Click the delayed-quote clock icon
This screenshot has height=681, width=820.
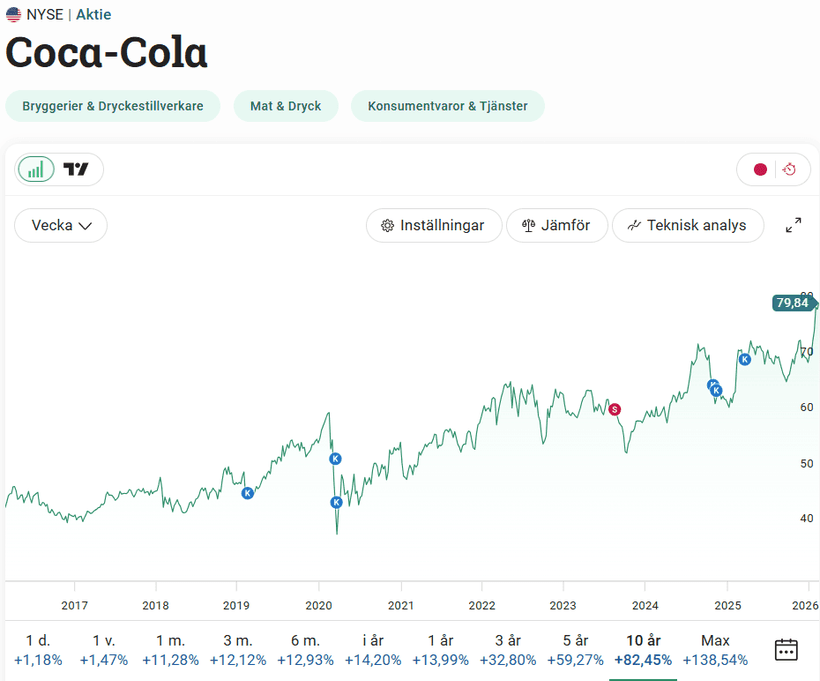[790, 169]
